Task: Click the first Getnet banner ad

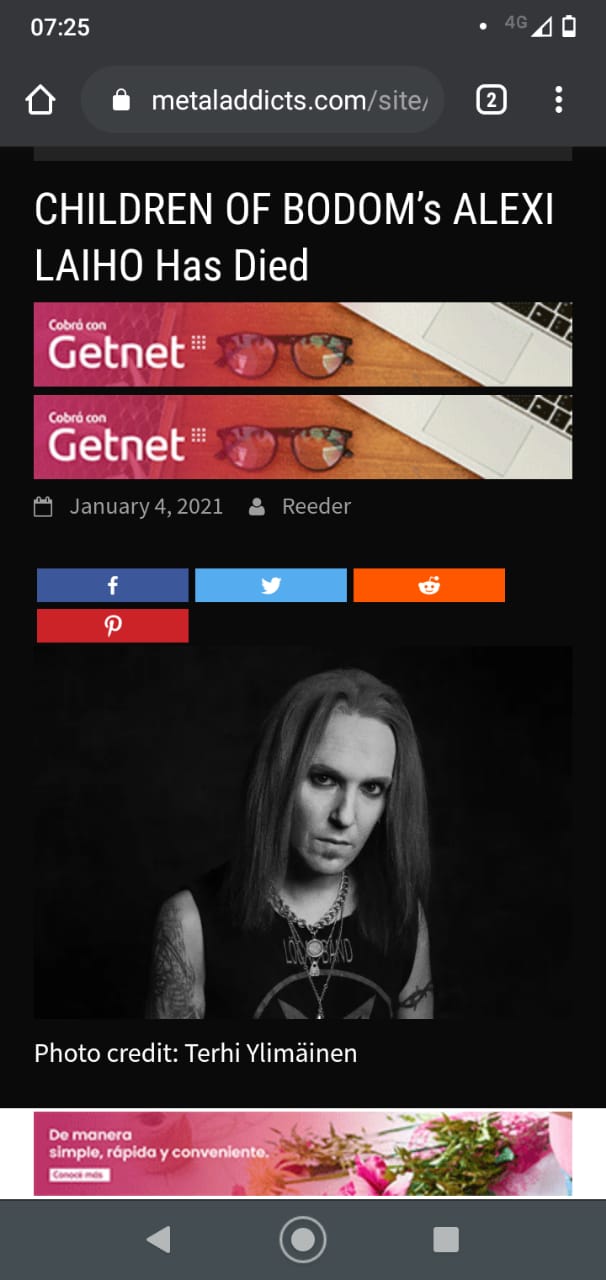Action: pos(303,344)
